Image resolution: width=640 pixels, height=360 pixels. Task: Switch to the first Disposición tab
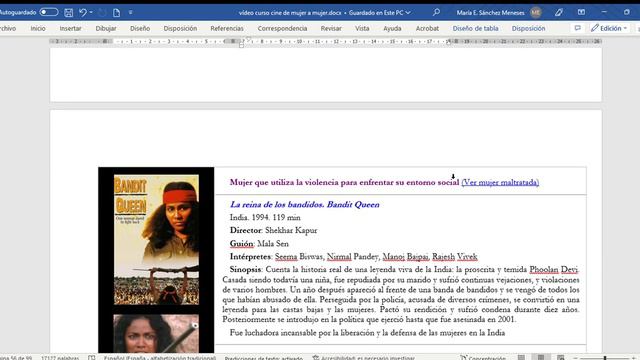pyautogui.click(x=180, y=28)
